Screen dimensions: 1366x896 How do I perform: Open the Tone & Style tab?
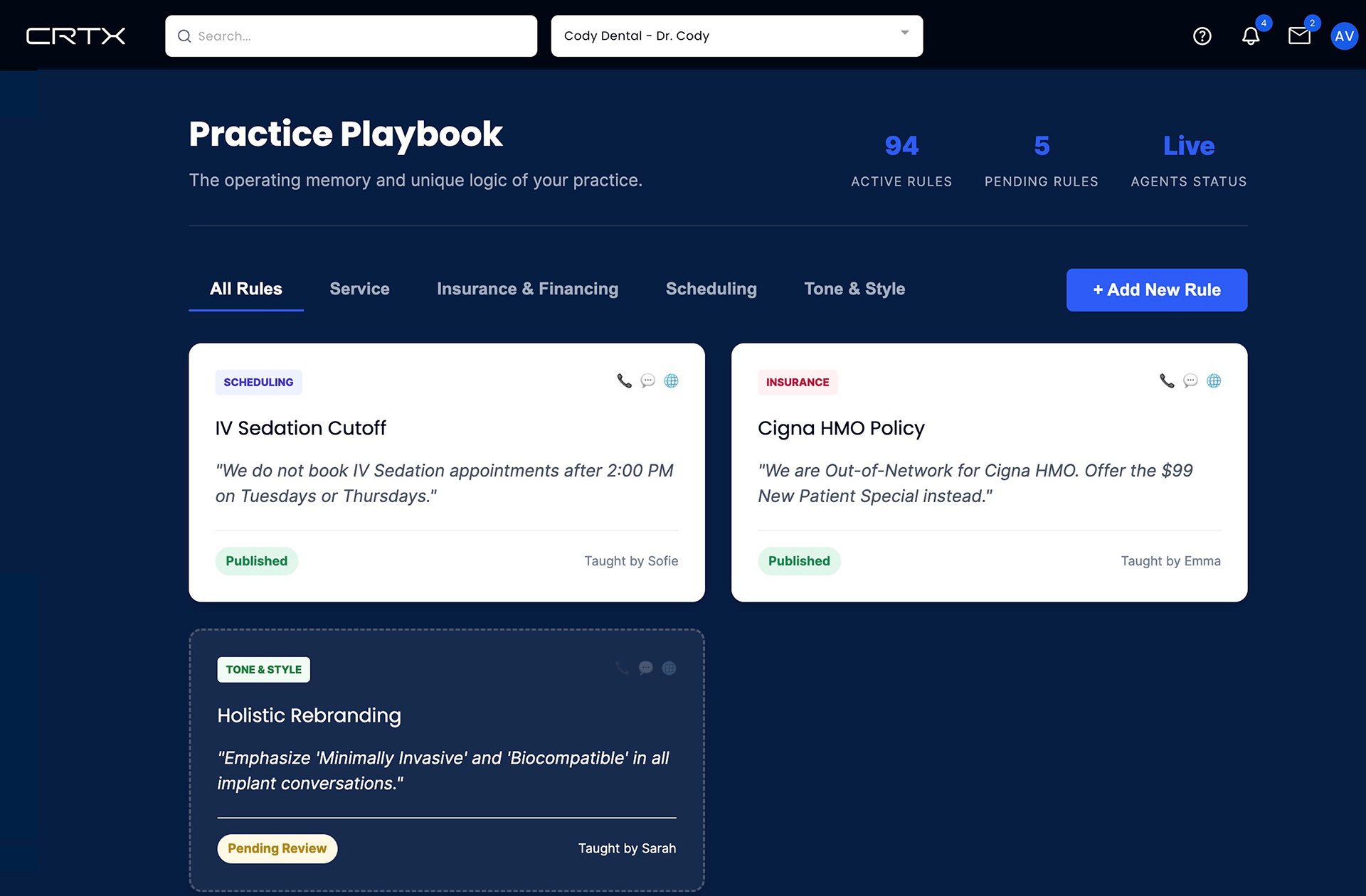point(854,289)
